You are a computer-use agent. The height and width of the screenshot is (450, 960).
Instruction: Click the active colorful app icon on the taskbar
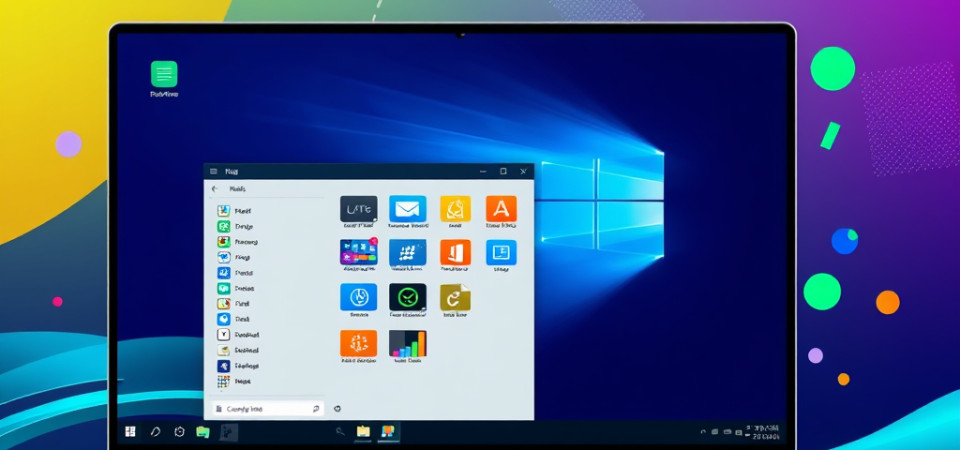(389, 432)
